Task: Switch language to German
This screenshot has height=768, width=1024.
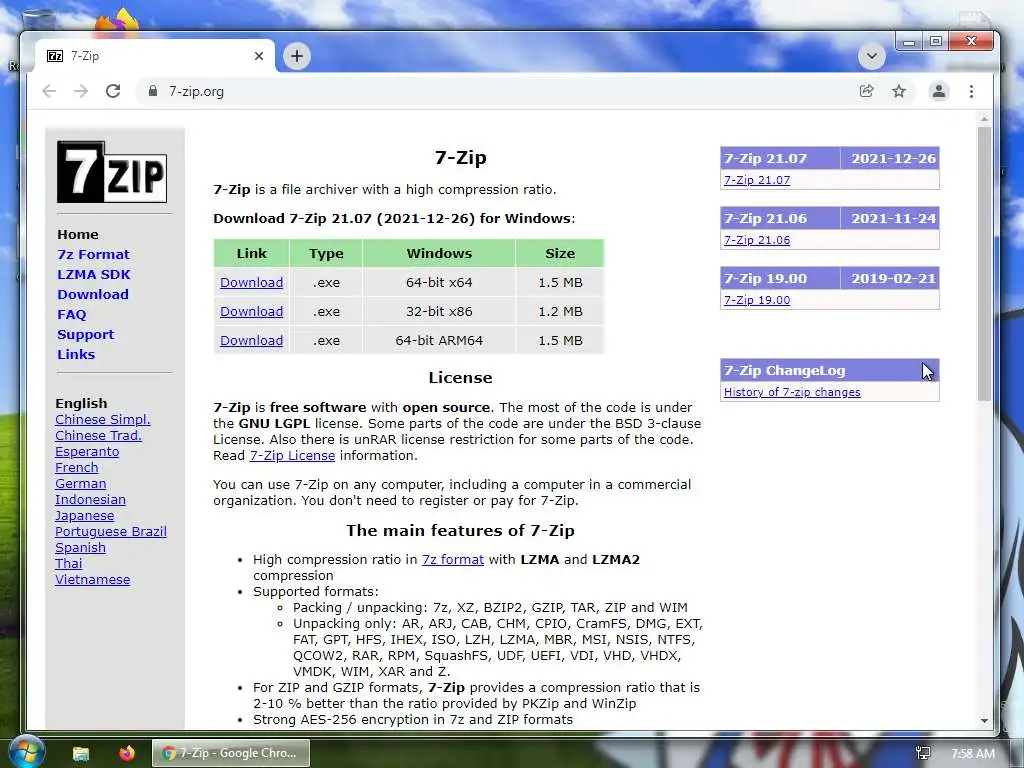Action: pos(80,484)
